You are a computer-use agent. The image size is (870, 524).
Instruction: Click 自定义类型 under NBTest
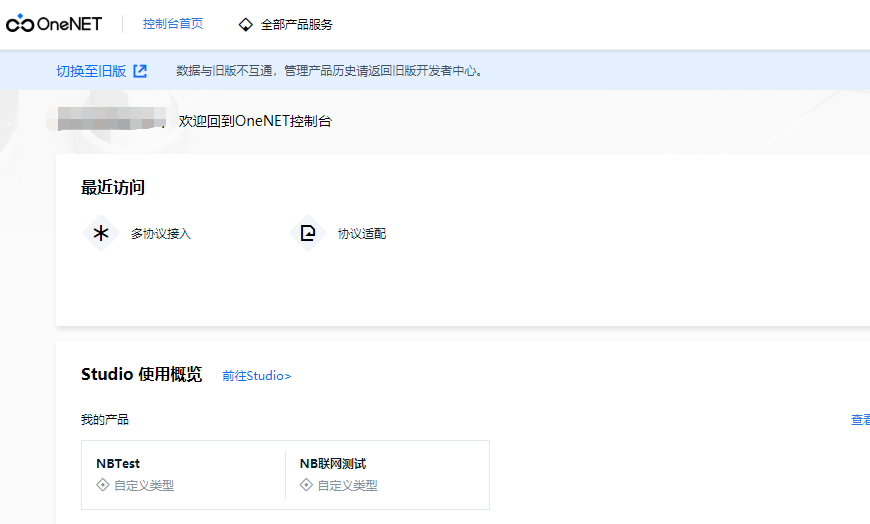(144, 486)
